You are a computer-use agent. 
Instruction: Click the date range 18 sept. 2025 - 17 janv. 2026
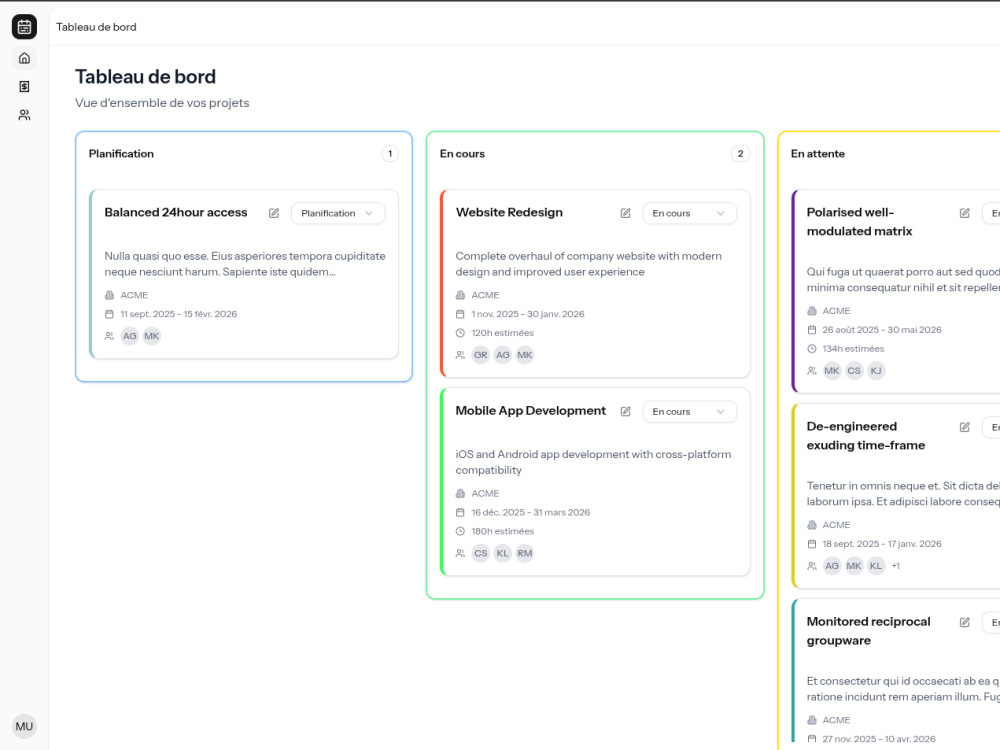coord(882,544)
